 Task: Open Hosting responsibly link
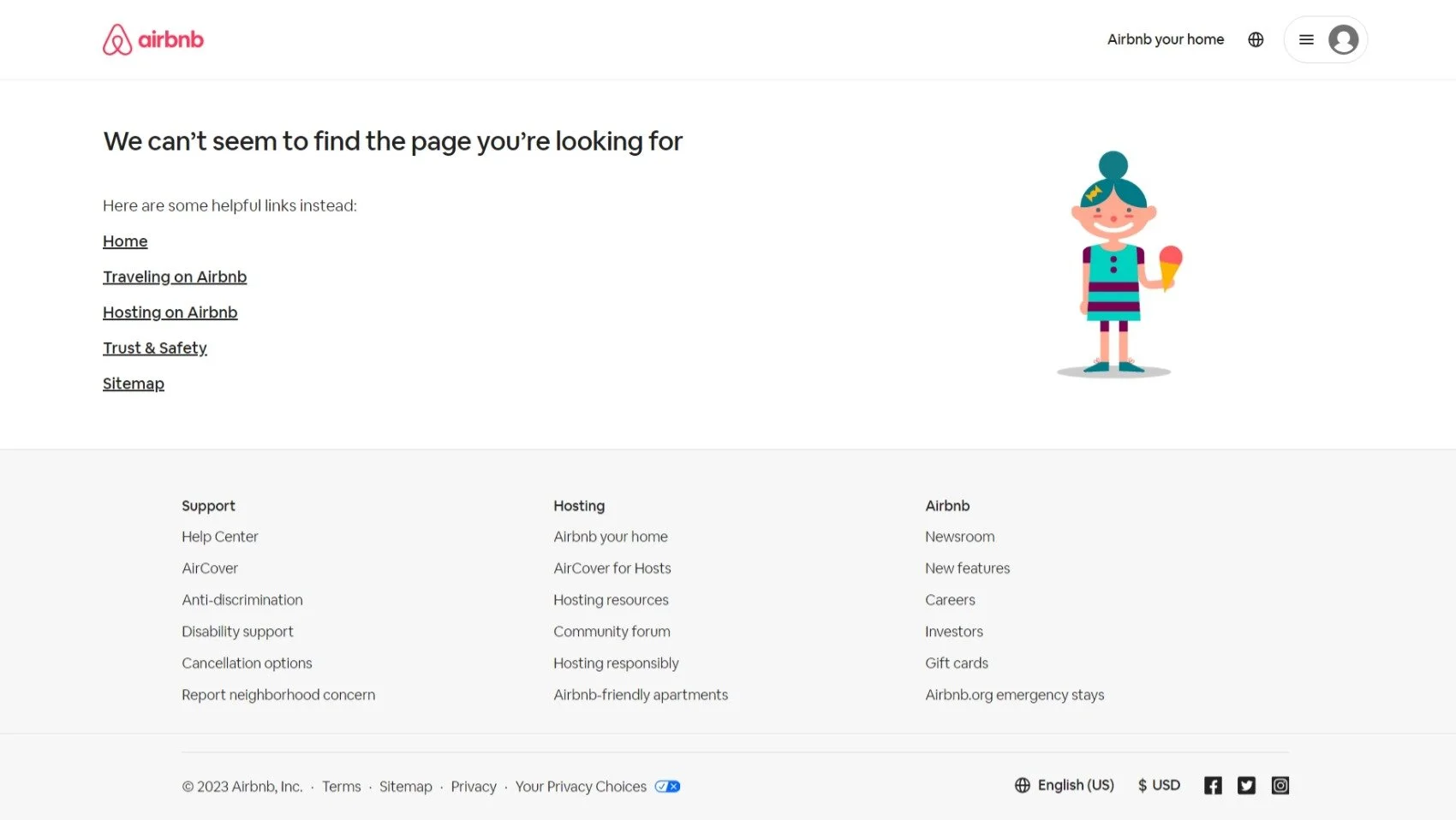tap(616, 663)
